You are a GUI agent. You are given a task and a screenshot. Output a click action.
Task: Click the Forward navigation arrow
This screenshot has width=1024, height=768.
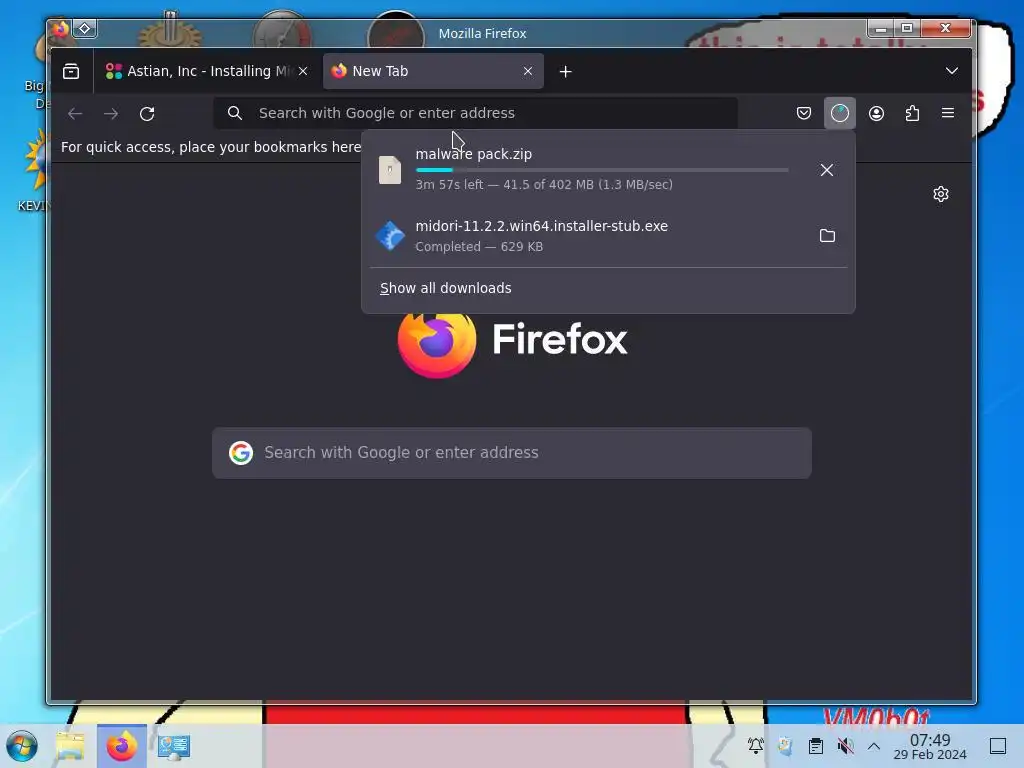(x=111, y=114)
